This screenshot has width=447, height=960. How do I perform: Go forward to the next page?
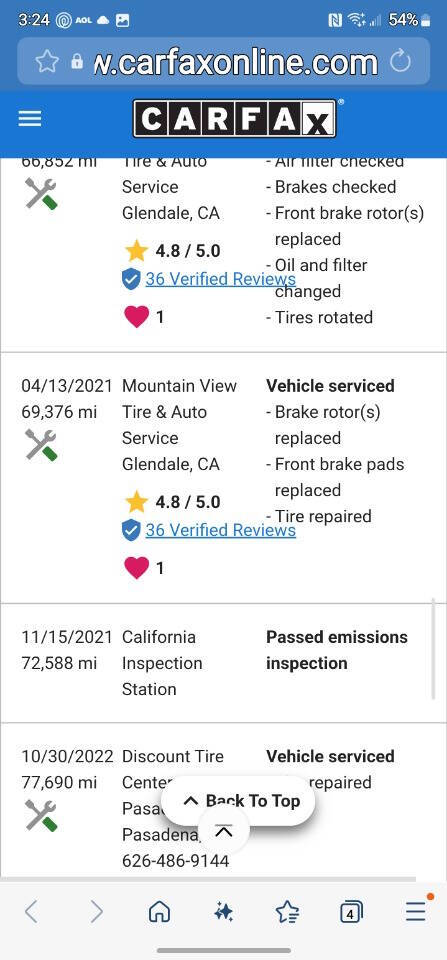(96, 913)
